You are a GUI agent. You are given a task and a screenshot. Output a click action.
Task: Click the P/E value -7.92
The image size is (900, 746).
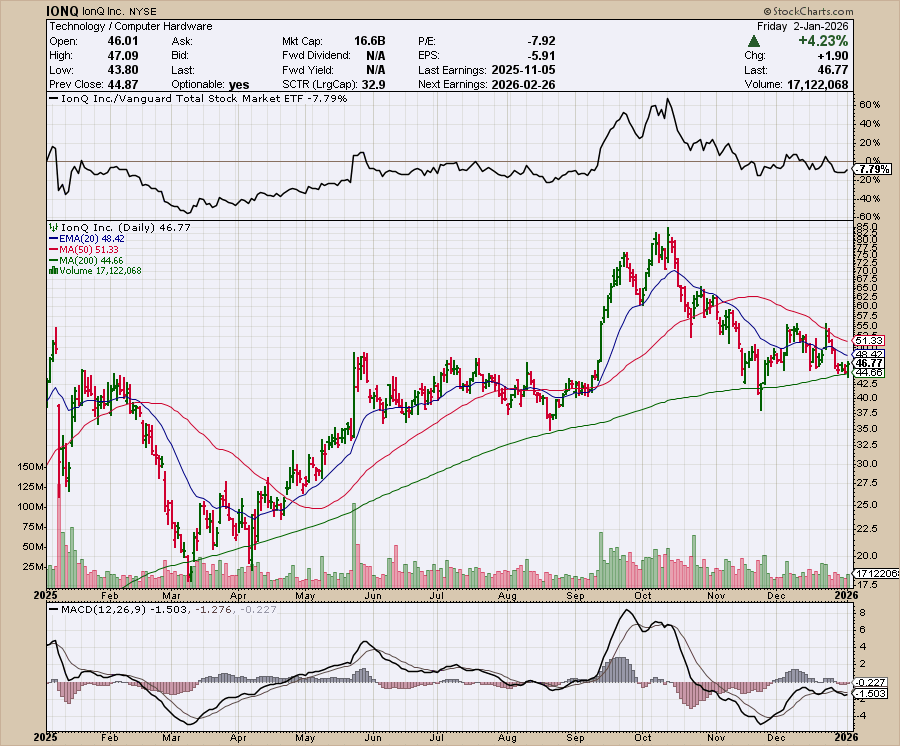click(x=541, y=41)
